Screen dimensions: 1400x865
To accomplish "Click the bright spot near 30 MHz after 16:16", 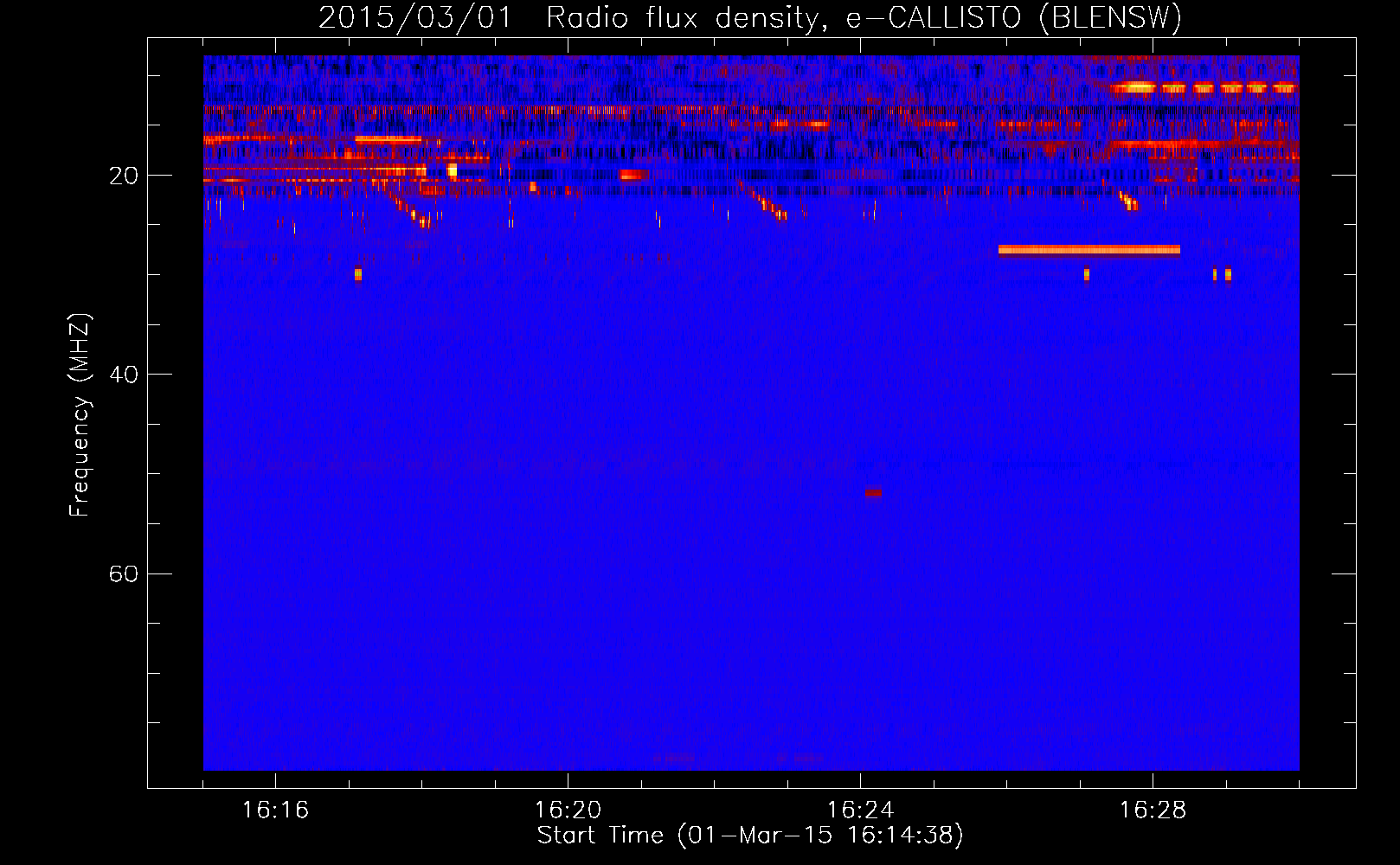I will [x=358, y=275].
